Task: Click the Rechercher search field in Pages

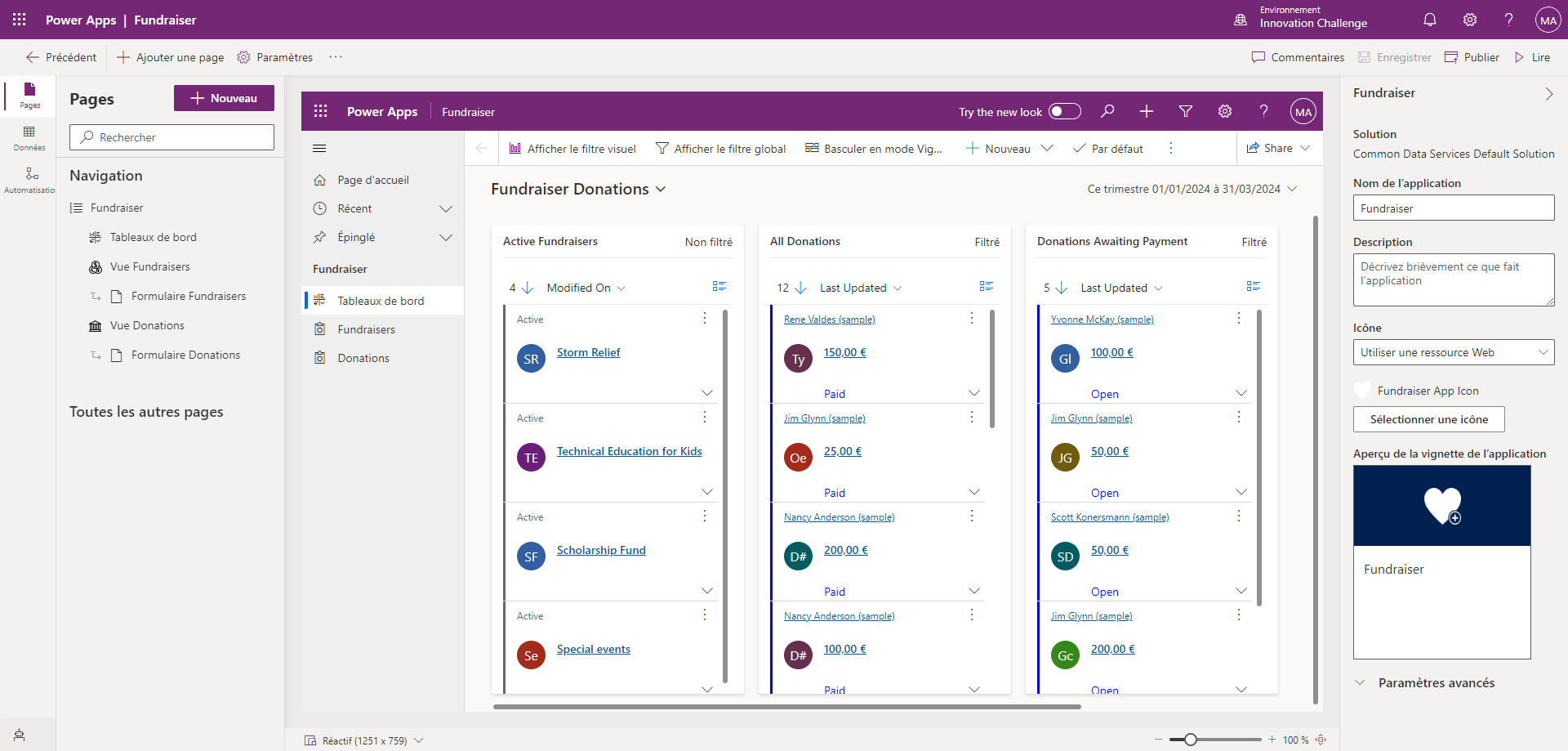Action: tap(171, 137)
